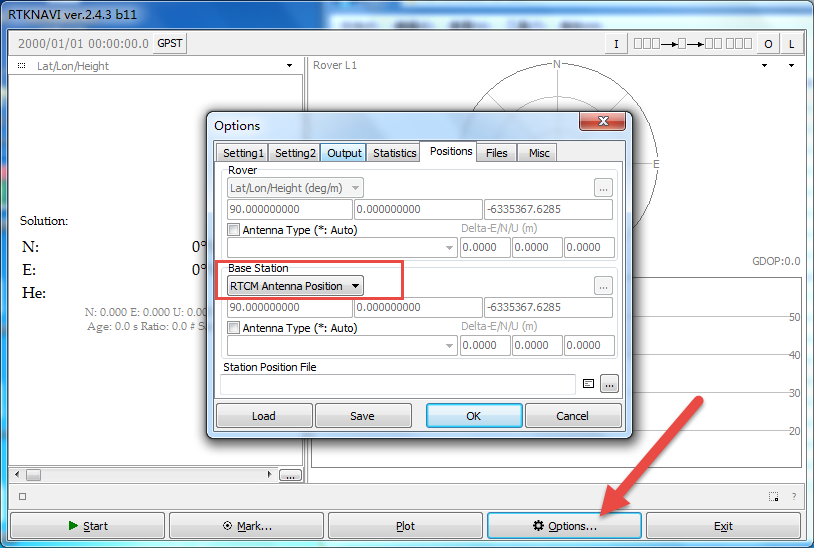
Task: Start processing with the Start button
Action: tap(87, 526)
